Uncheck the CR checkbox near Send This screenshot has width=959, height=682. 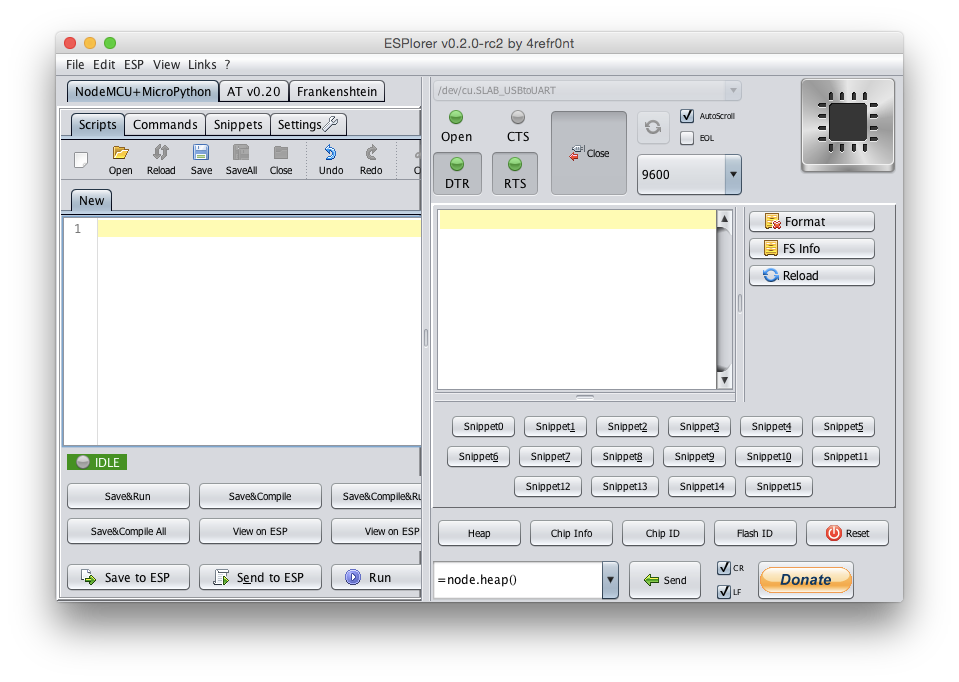pos(722,566)
